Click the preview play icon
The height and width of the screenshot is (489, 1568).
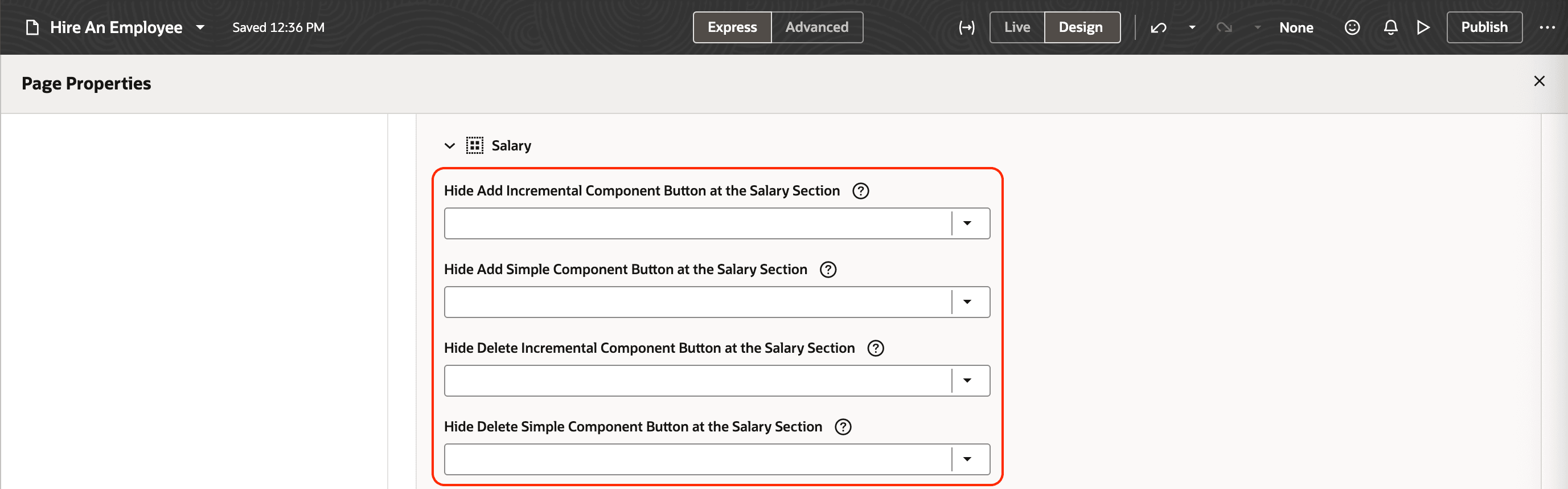(1422, 27)
